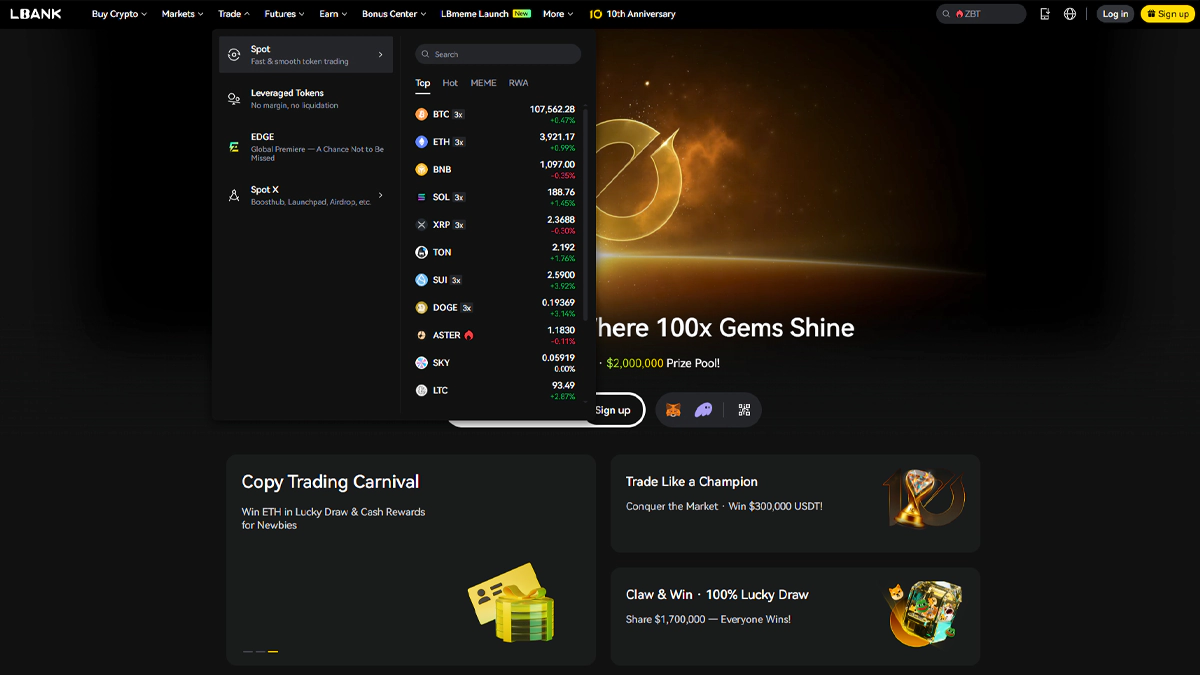Click the app download icon in header
Screen dimensions: 1200x675
click(1045, 14)
